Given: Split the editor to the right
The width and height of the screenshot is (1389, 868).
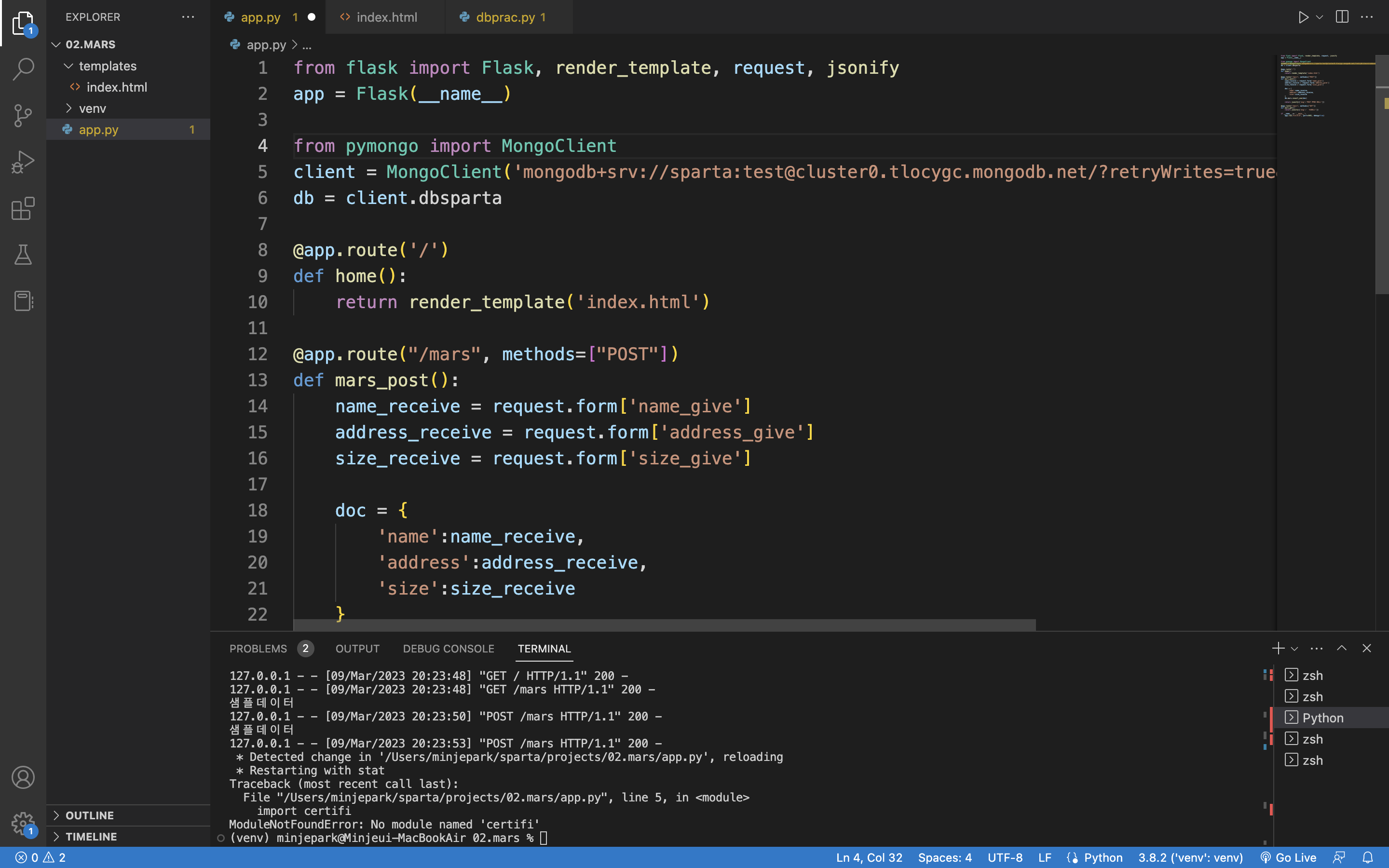Looking at the screenshot, I should tap(1342, 17).
